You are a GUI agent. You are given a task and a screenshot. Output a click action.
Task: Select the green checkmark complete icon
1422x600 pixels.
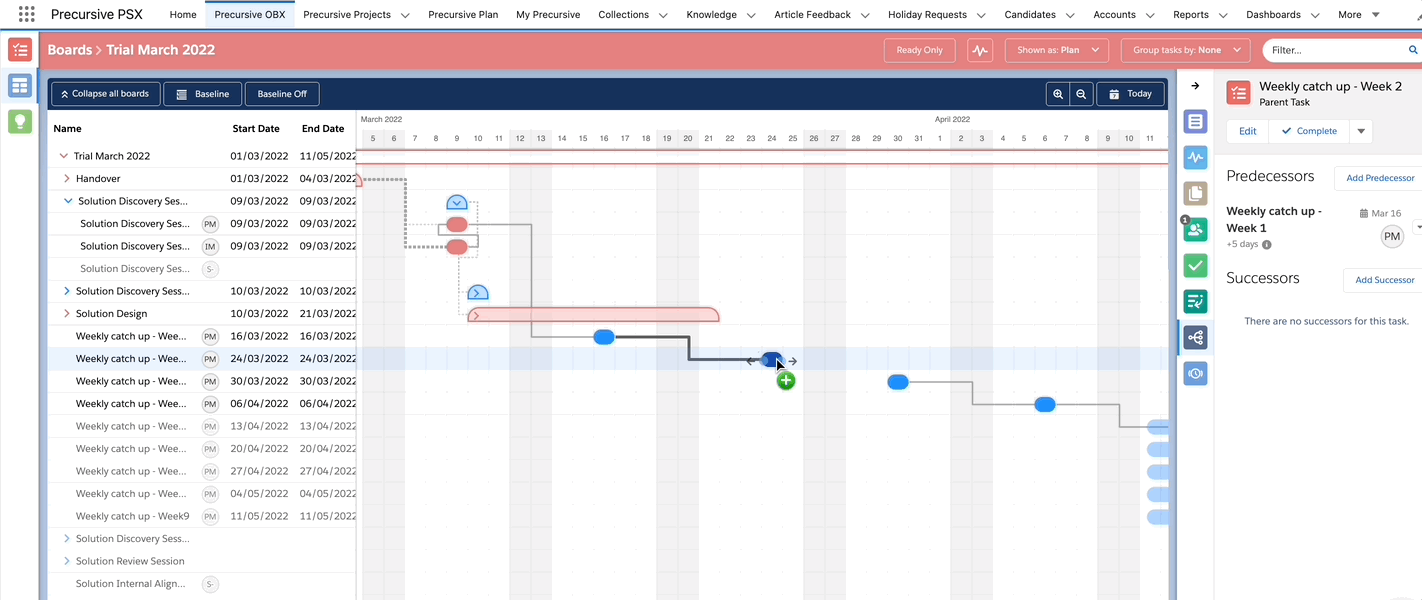pyautogui.click(x=1195, y=265)
